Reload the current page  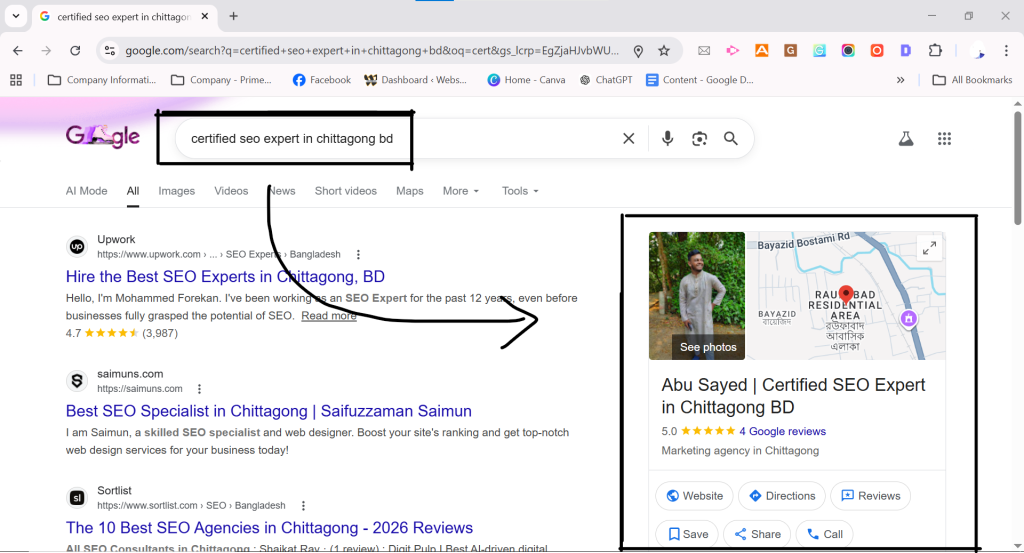75,51
